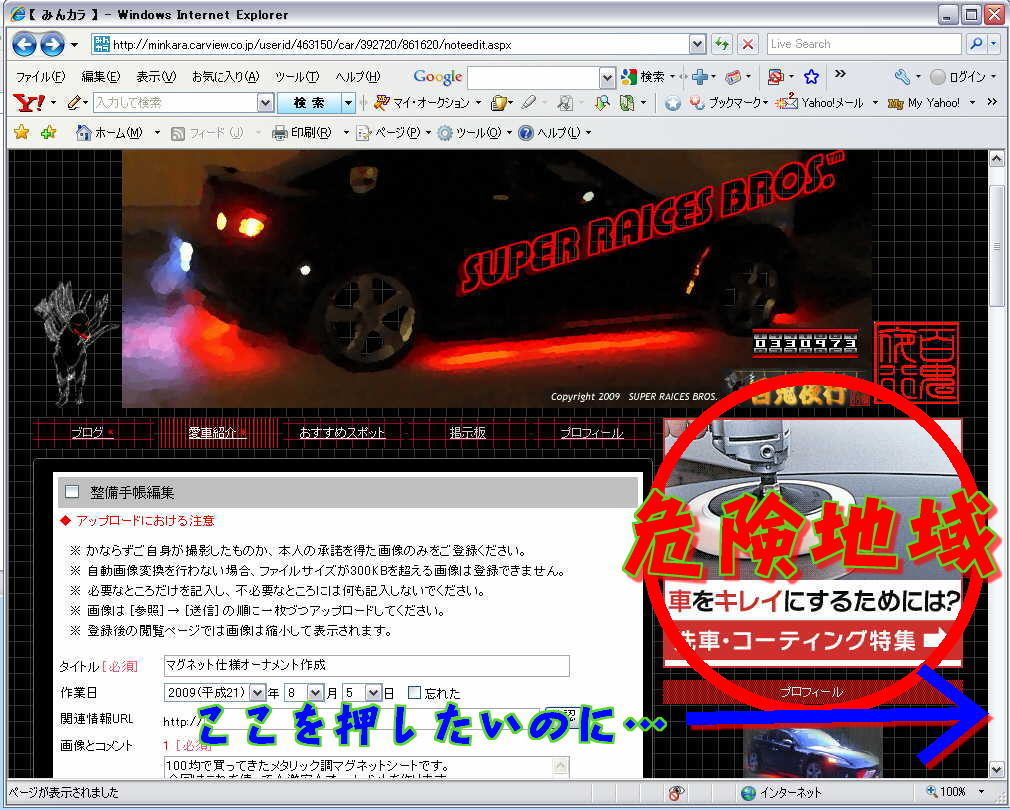Open the address bar URL dropdown
The image size is (1010, 810).
(697, 44)
